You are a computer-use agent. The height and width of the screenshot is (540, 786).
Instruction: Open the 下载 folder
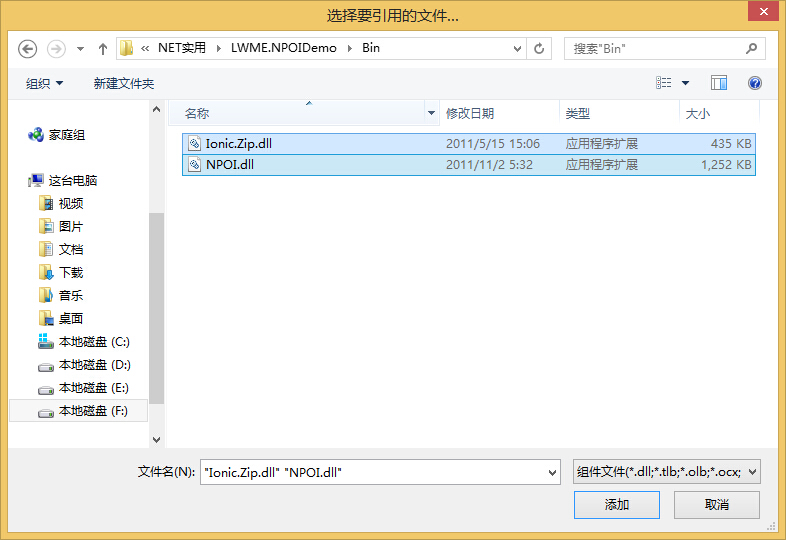[x=71, y=273]
